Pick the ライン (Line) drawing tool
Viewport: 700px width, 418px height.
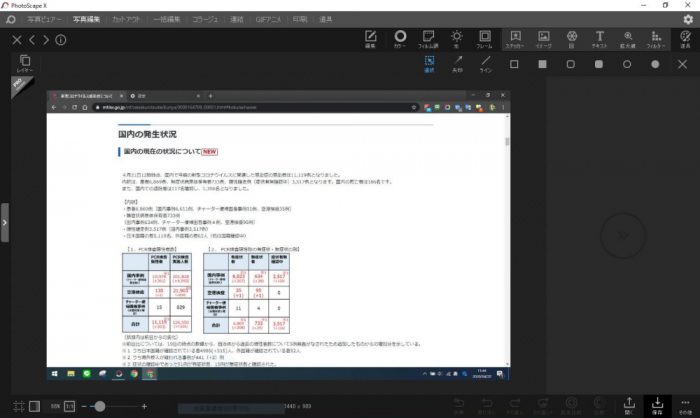[486, 64]
